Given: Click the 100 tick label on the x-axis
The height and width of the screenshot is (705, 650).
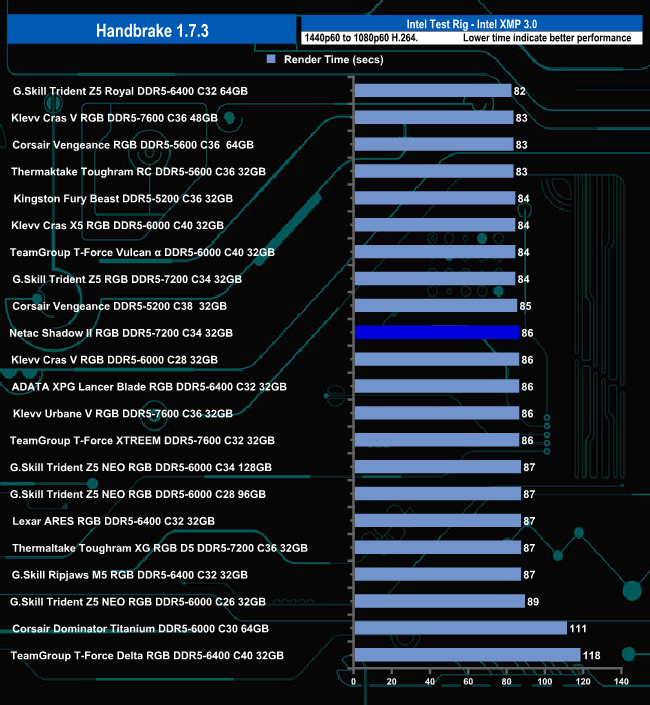Looking at the screenshot, I should click(x=545, y=682).
